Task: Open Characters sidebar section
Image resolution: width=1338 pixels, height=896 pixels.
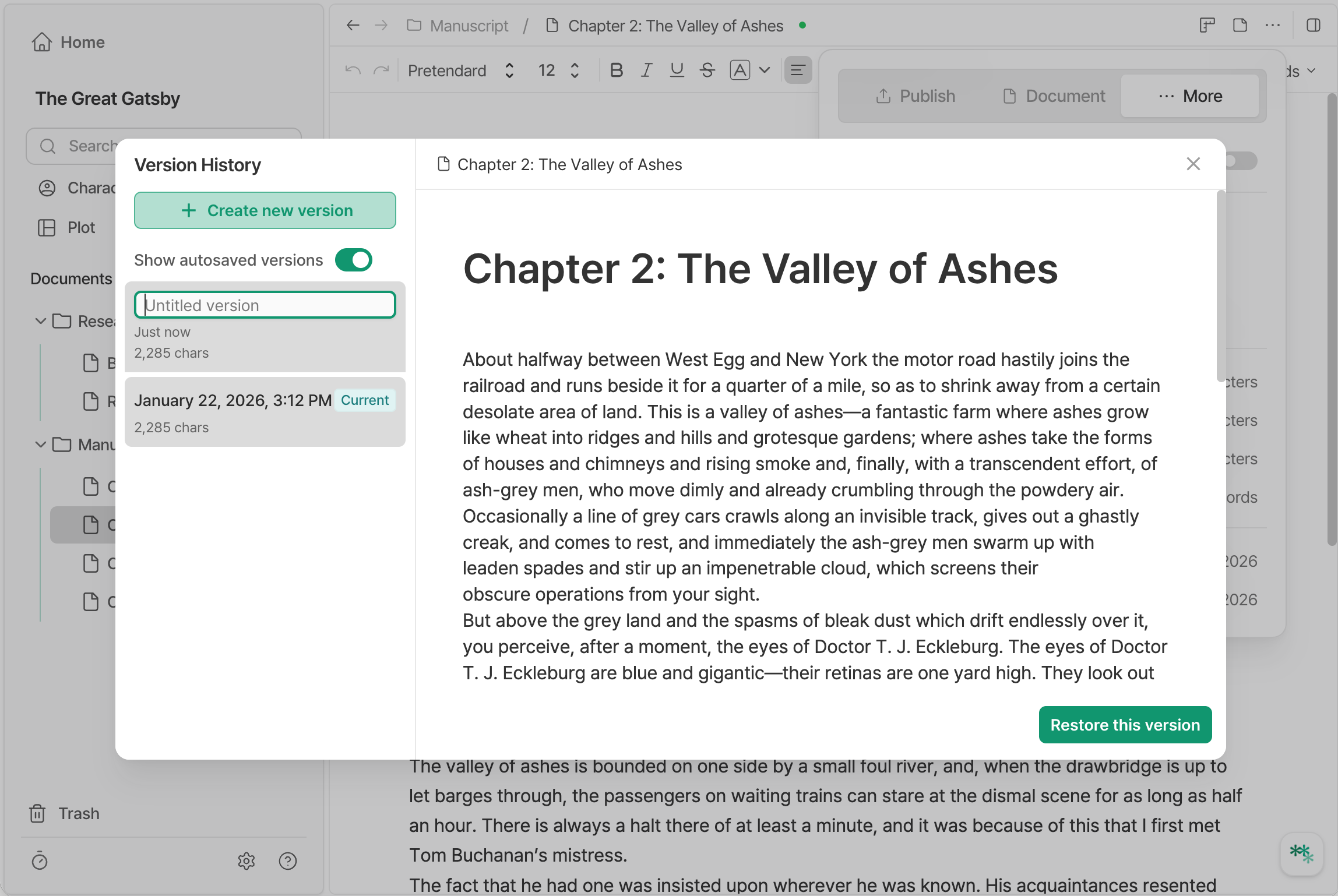Action: pos(76,188)
